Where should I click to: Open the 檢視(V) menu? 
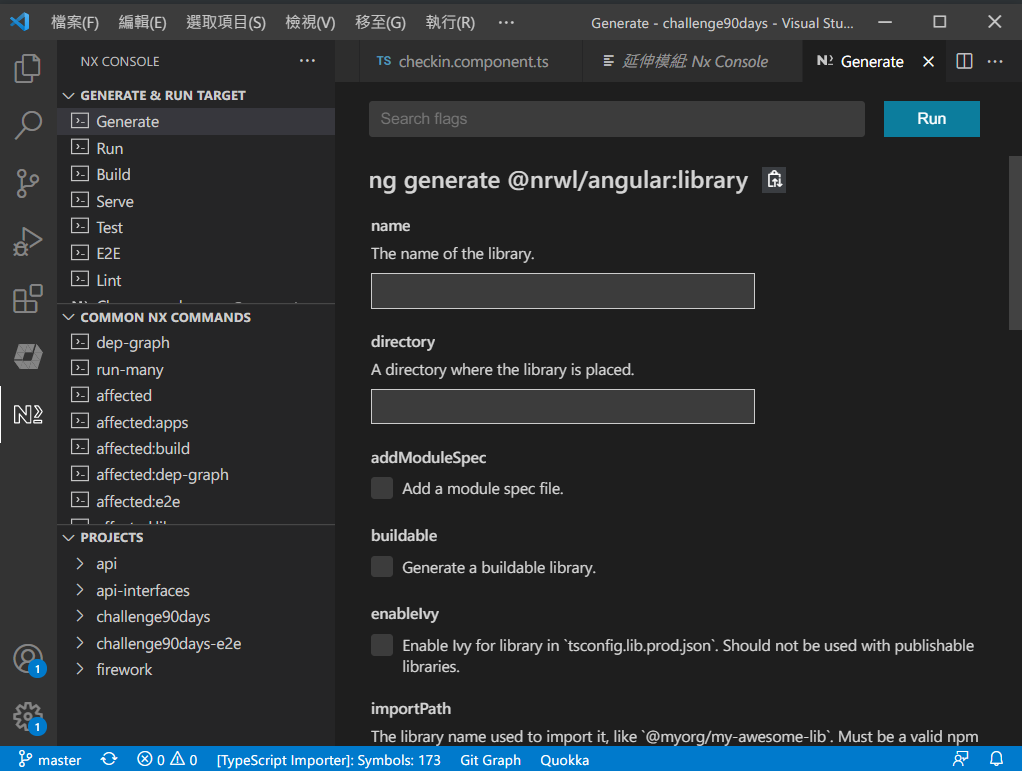click(310, 23)
